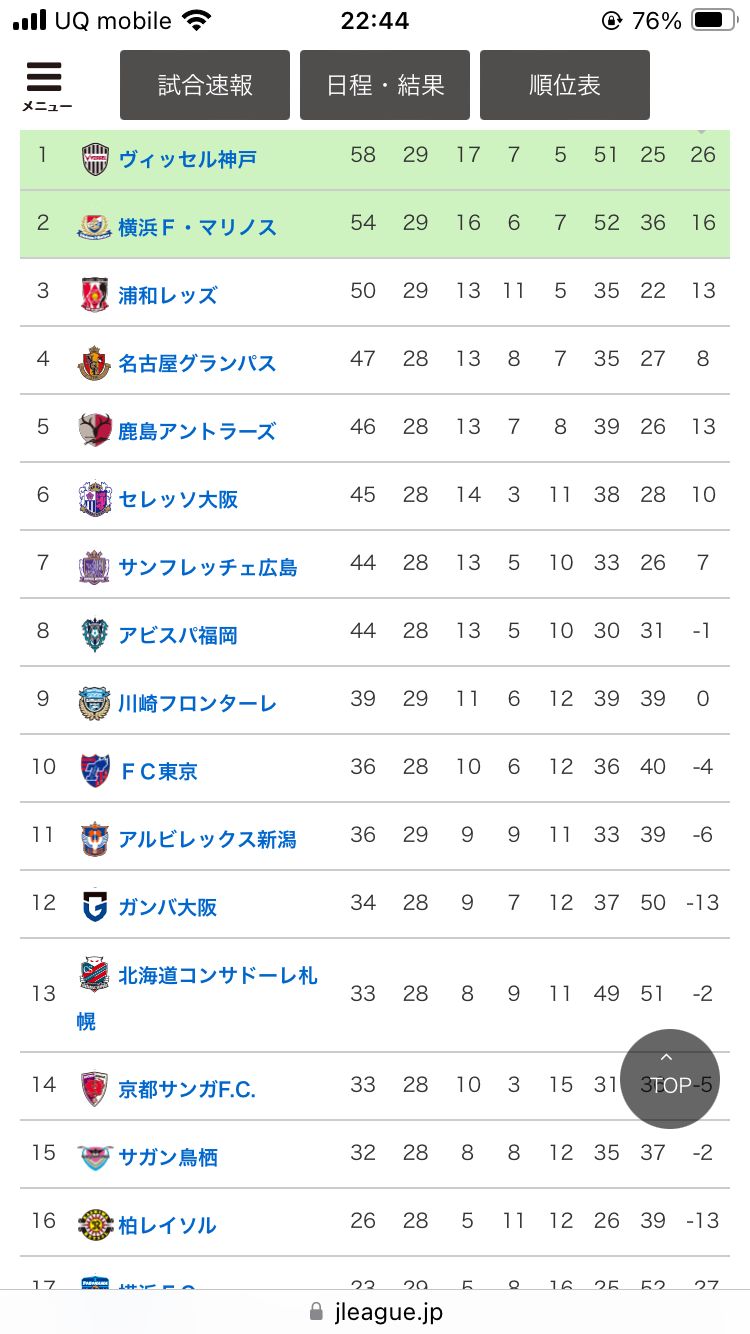Screen dimensions: 750x1334
Task: Tap the round TOP back-to-top button
Action: 670,1079
